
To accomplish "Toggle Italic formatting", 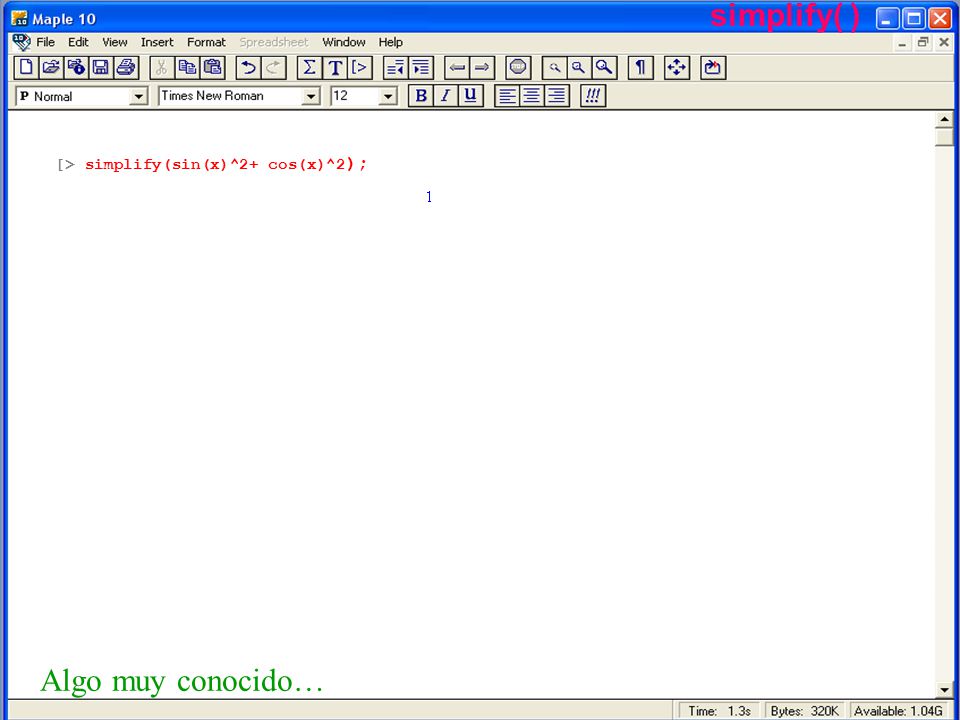I will pyautogui.click(x=446, y=96).
